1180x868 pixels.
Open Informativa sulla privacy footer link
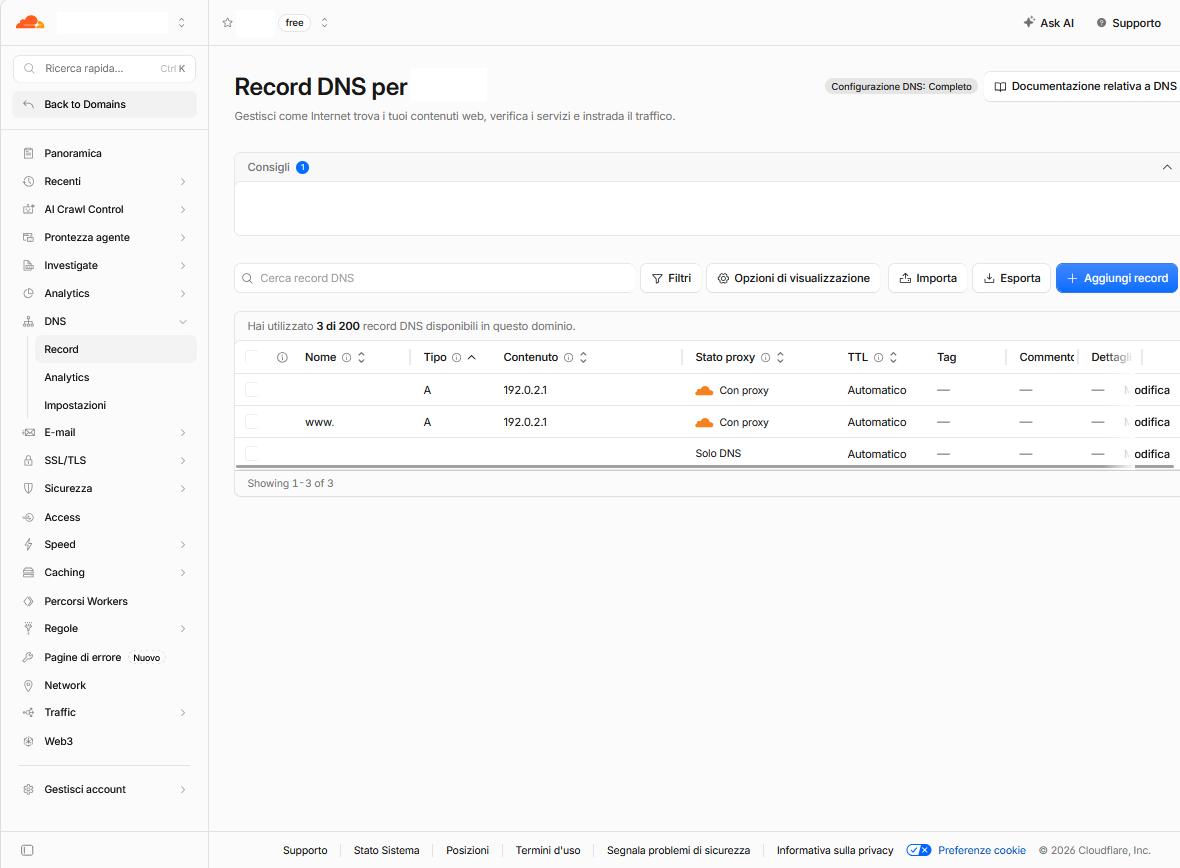coord(835,850)
